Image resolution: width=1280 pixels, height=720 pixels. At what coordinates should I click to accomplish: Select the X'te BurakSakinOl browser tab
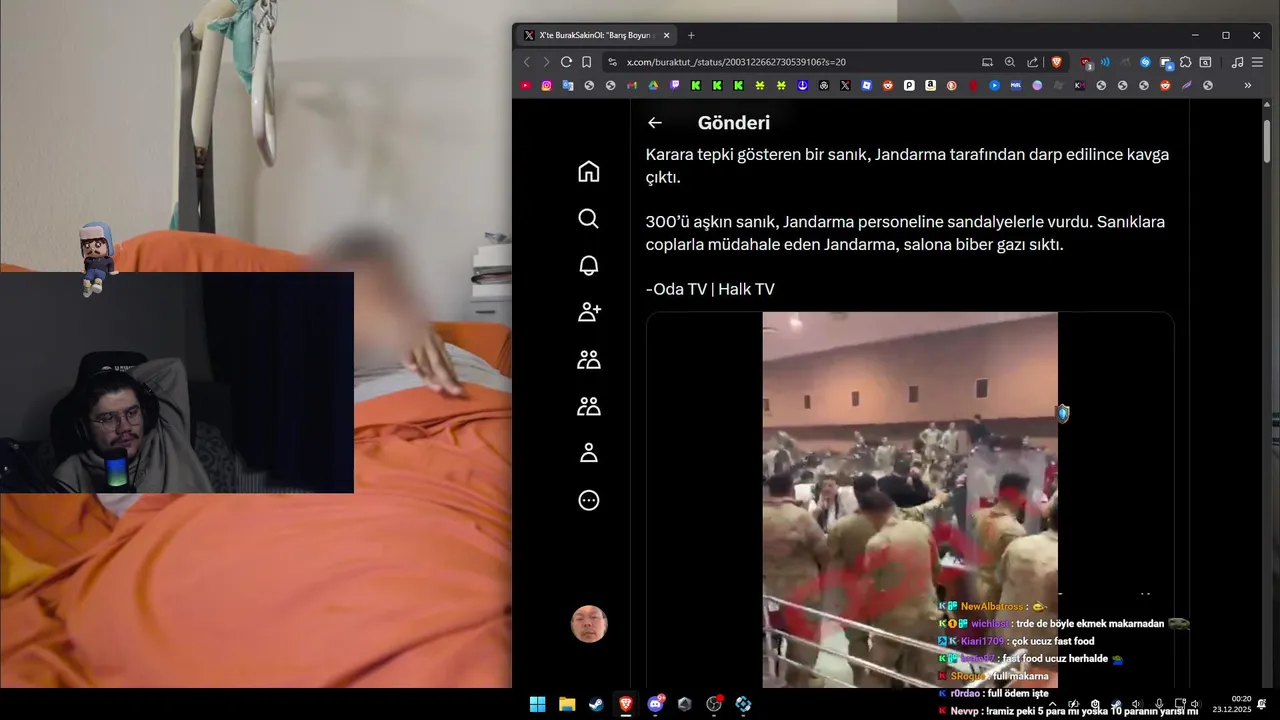[598, 35]
